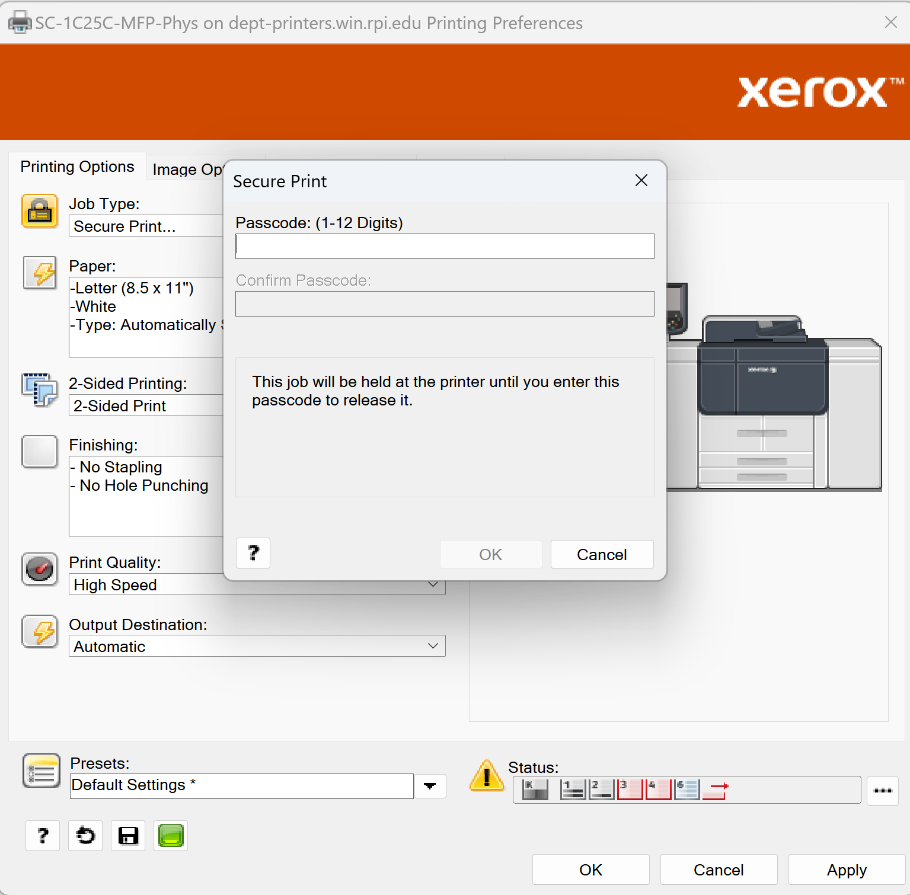The height and width of the screenshot is (895, 910).
Task: Click the 2-Sided Printing pages icon
Action: [x=39, y=389]
